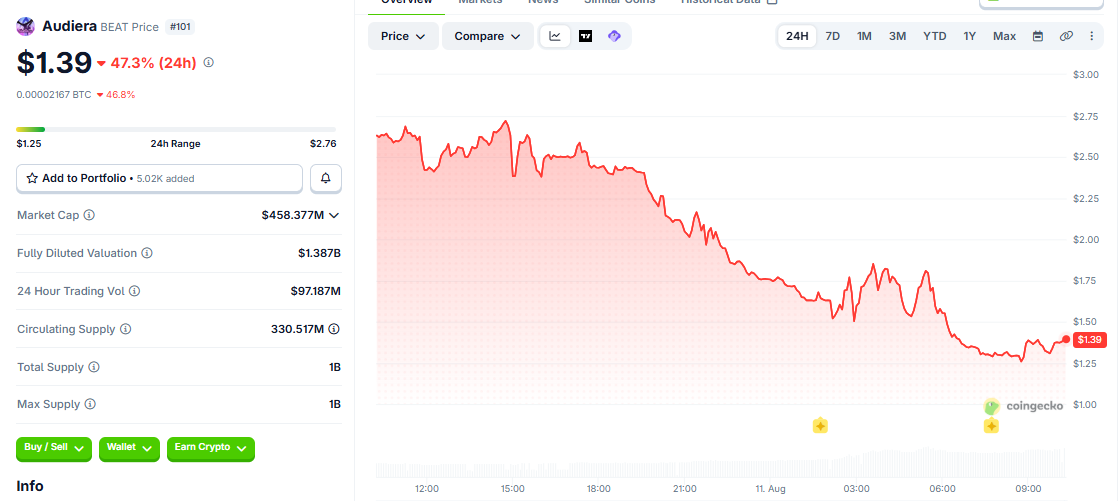Open the Price dropdown
Viewport: 1120px width, 501px height.
(404, 36)
